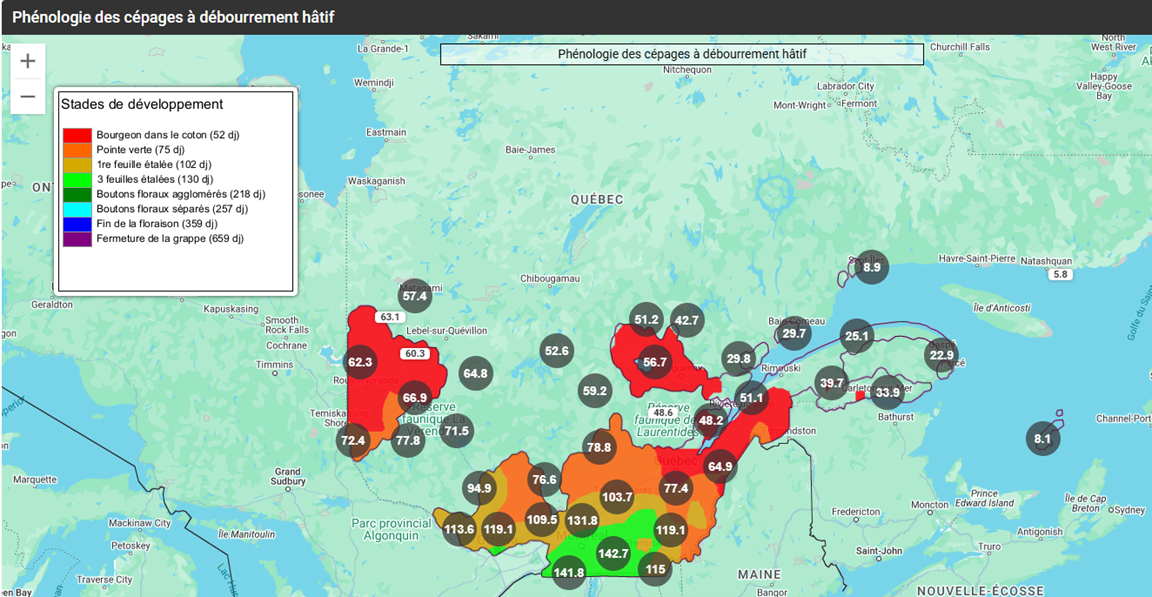This screenshot has height=597, width=1152.
Task: Click the 142.7 station marker
Action: click(613, 553)
